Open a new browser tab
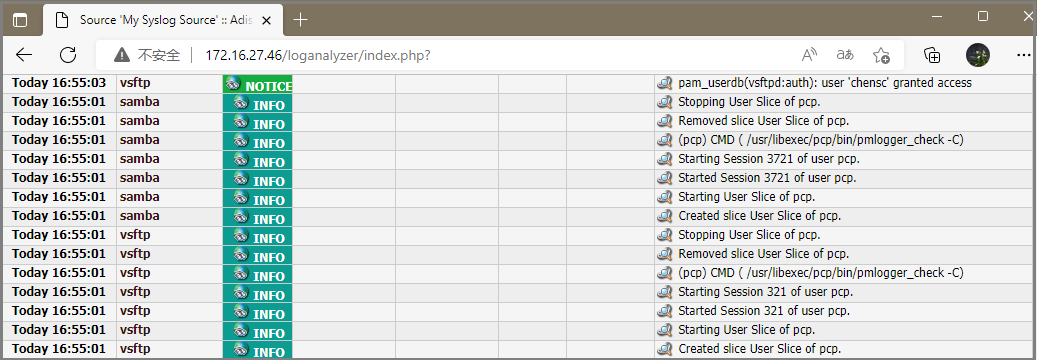The height and width of the screenshot is (360, 1037). click(301, 20)
